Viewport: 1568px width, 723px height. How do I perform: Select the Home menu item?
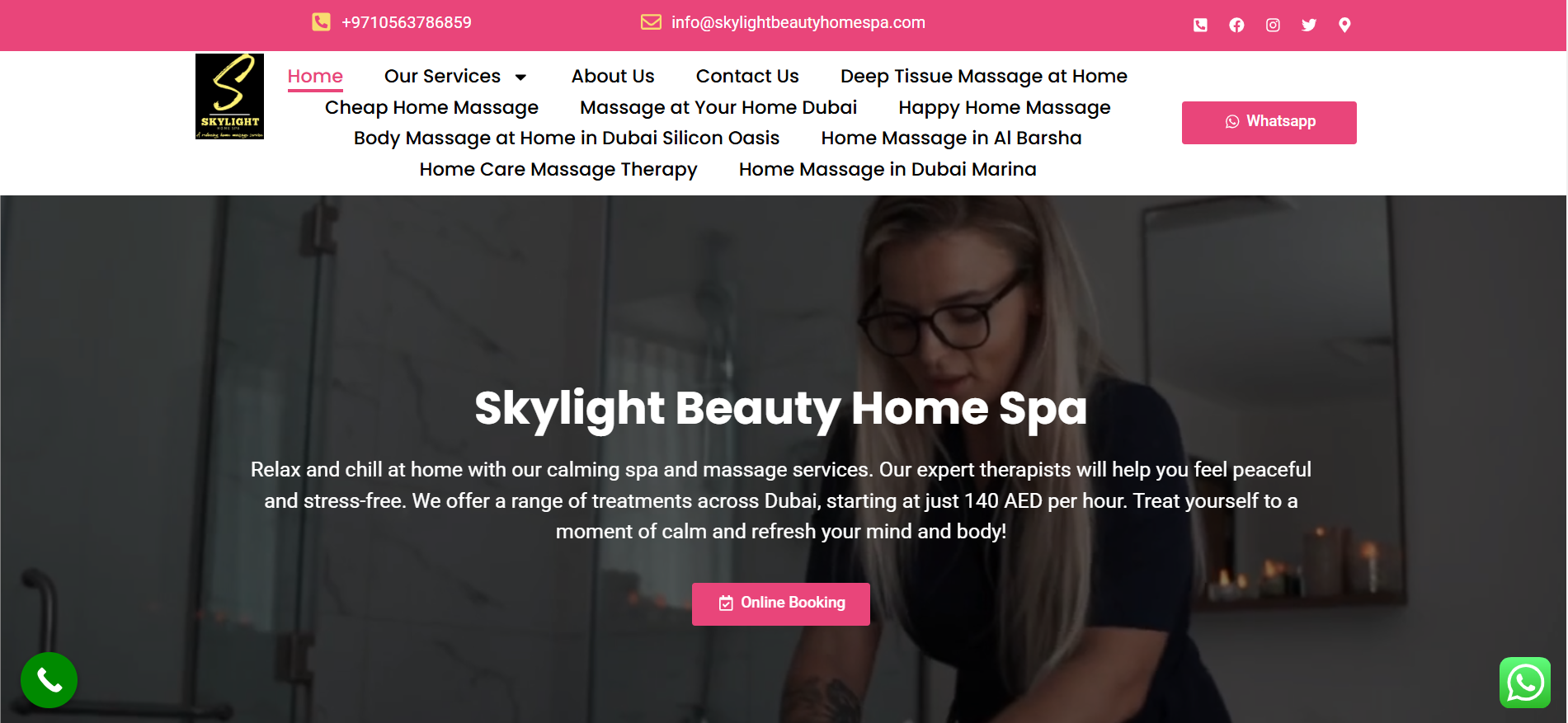point(315,77)
